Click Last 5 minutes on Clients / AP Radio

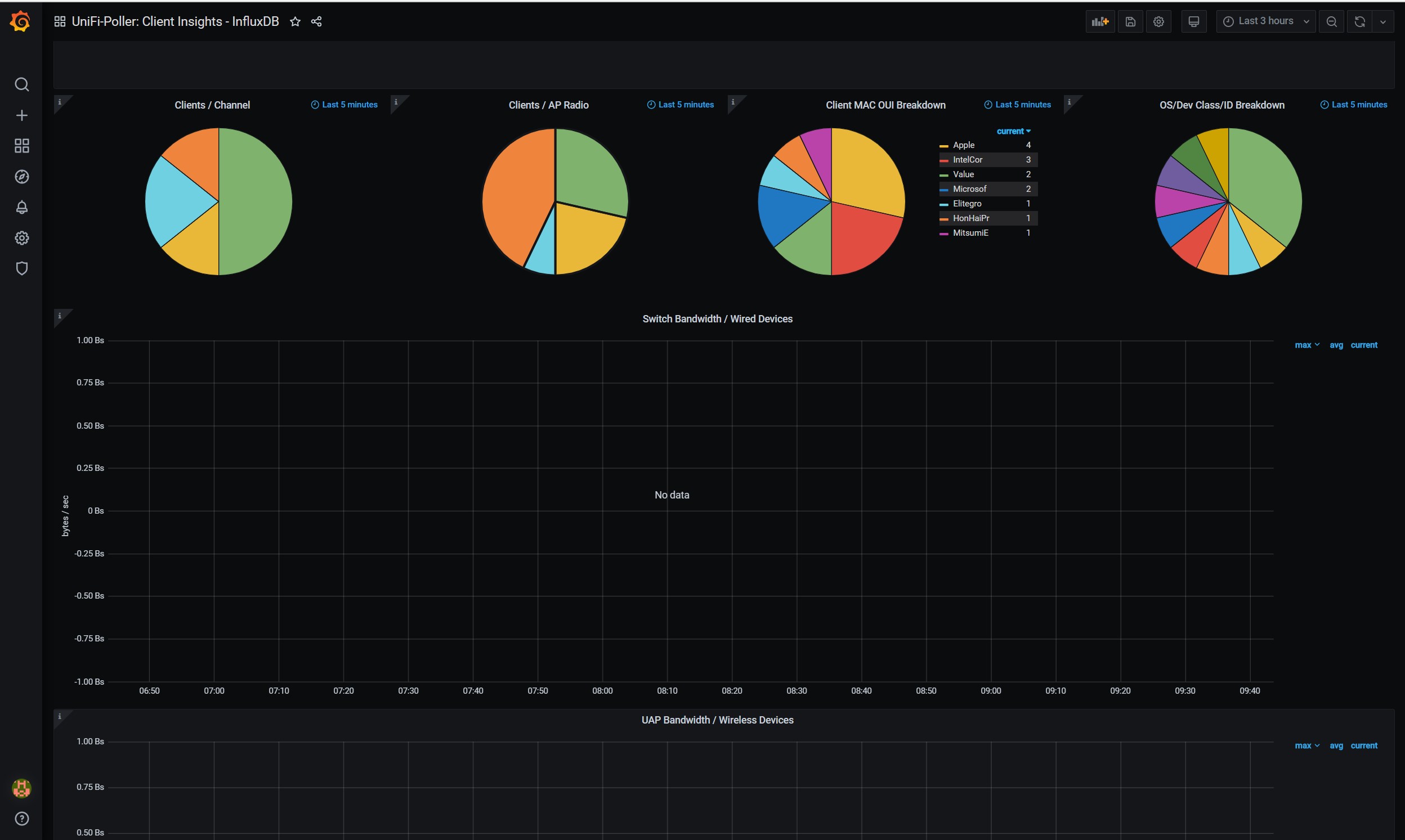coord(679,105)
